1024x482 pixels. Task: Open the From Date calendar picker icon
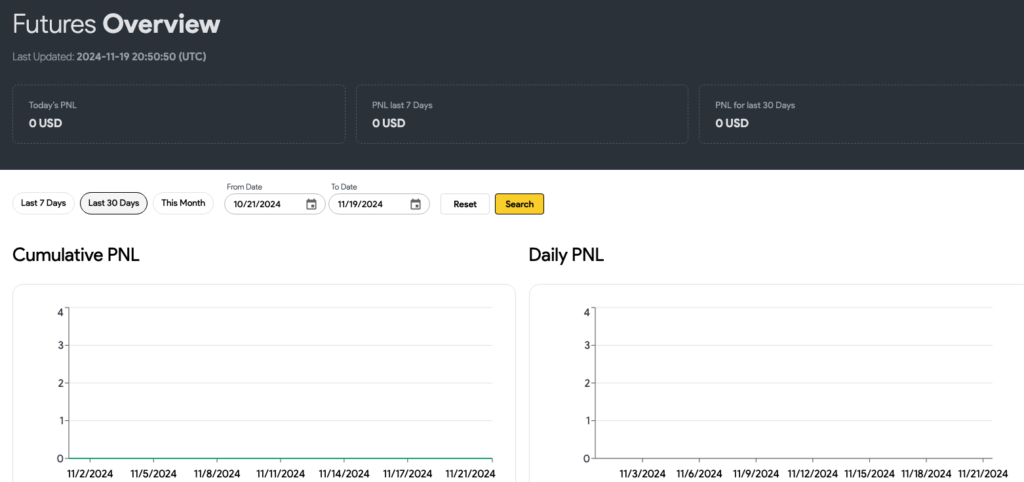[311, 204]
